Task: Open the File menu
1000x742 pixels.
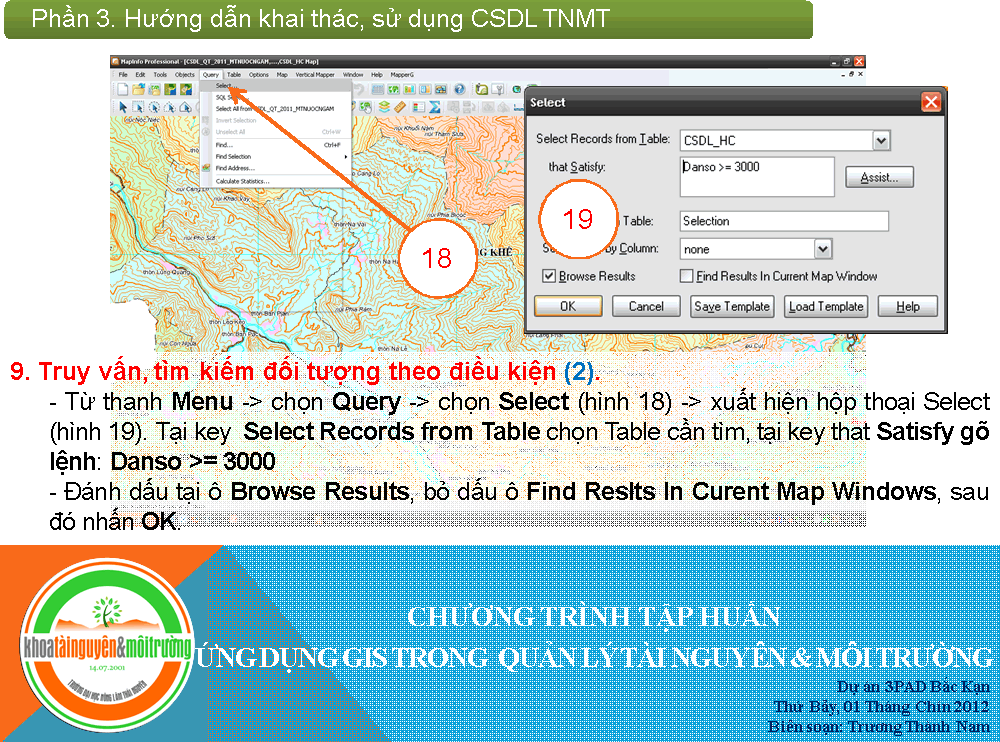Action: (x=122, y=75)
